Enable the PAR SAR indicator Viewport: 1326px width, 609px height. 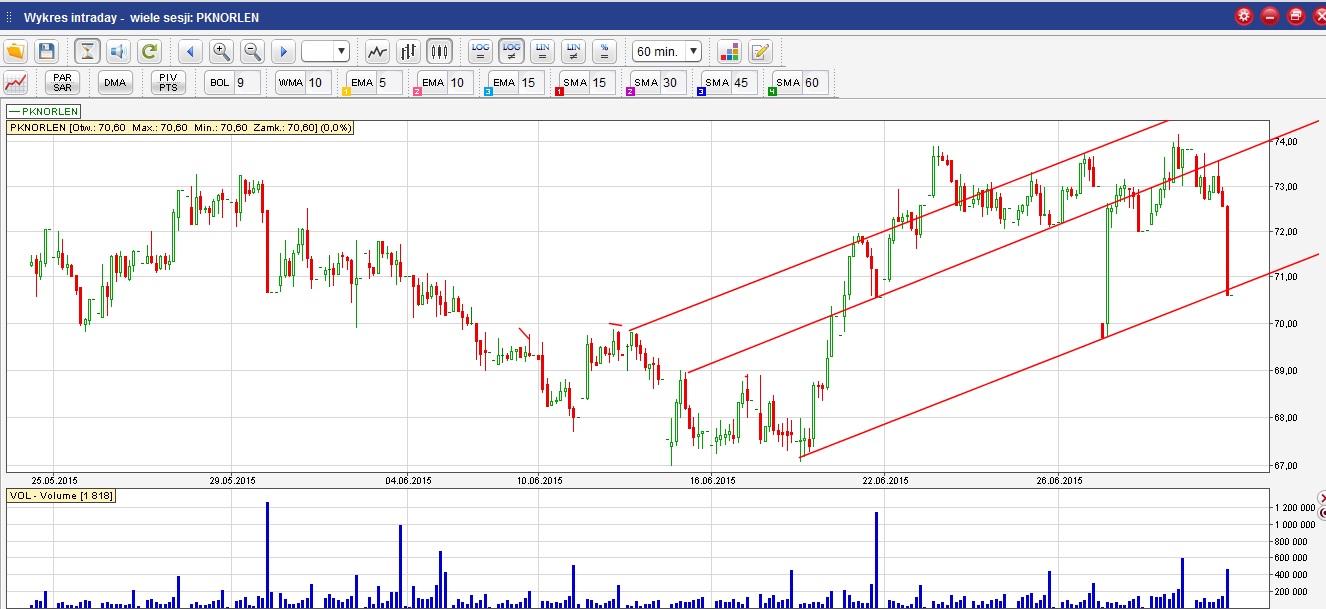62,82
